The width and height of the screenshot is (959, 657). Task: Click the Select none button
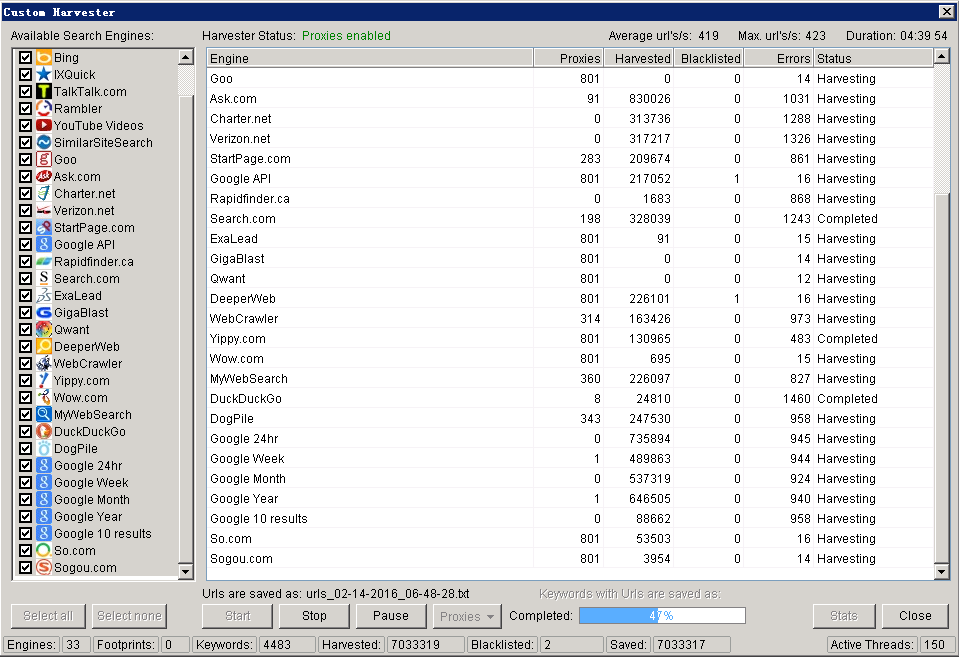129,616
